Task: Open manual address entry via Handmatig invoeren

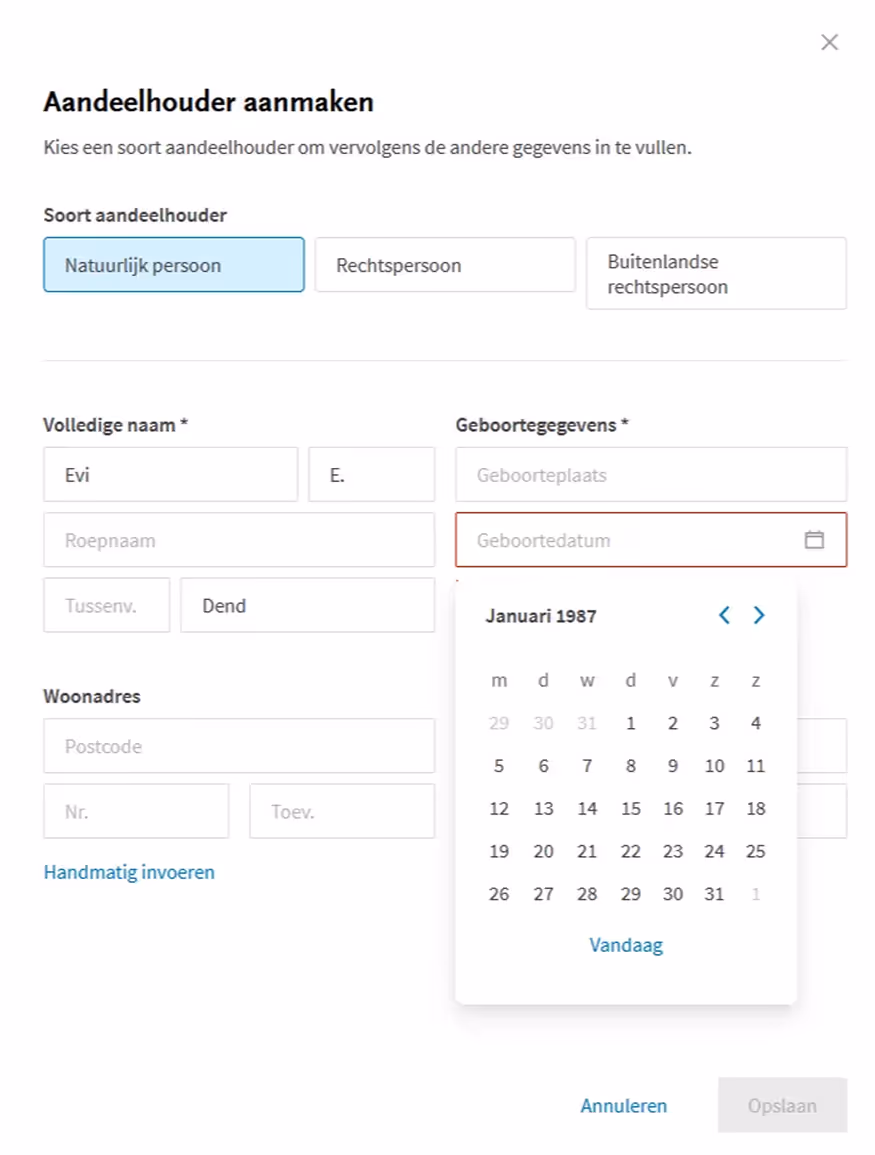Action: click(128, 872)
